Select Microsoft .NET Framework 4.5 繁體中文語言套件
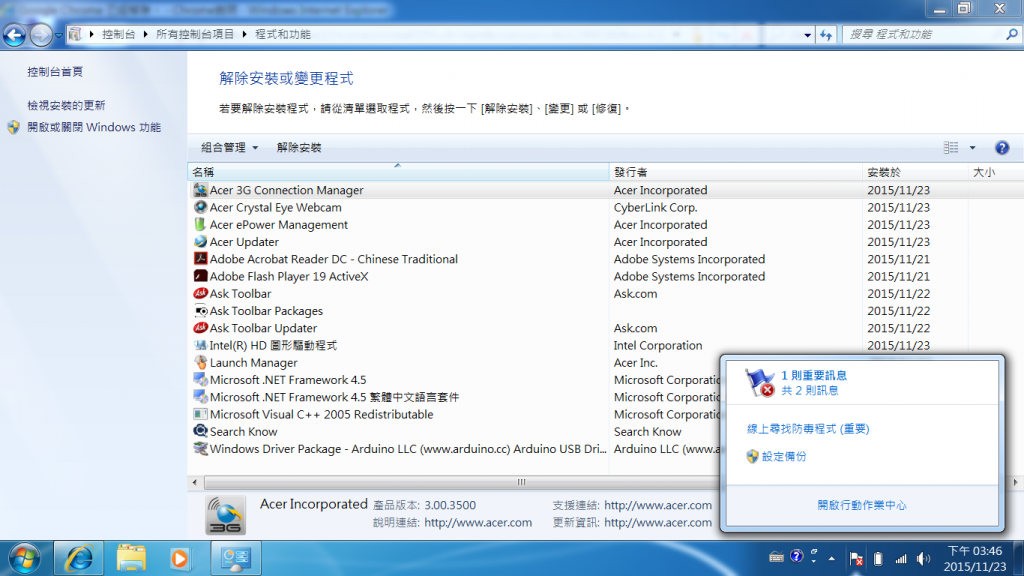1024x576 pixels. [x=334, y=397]
